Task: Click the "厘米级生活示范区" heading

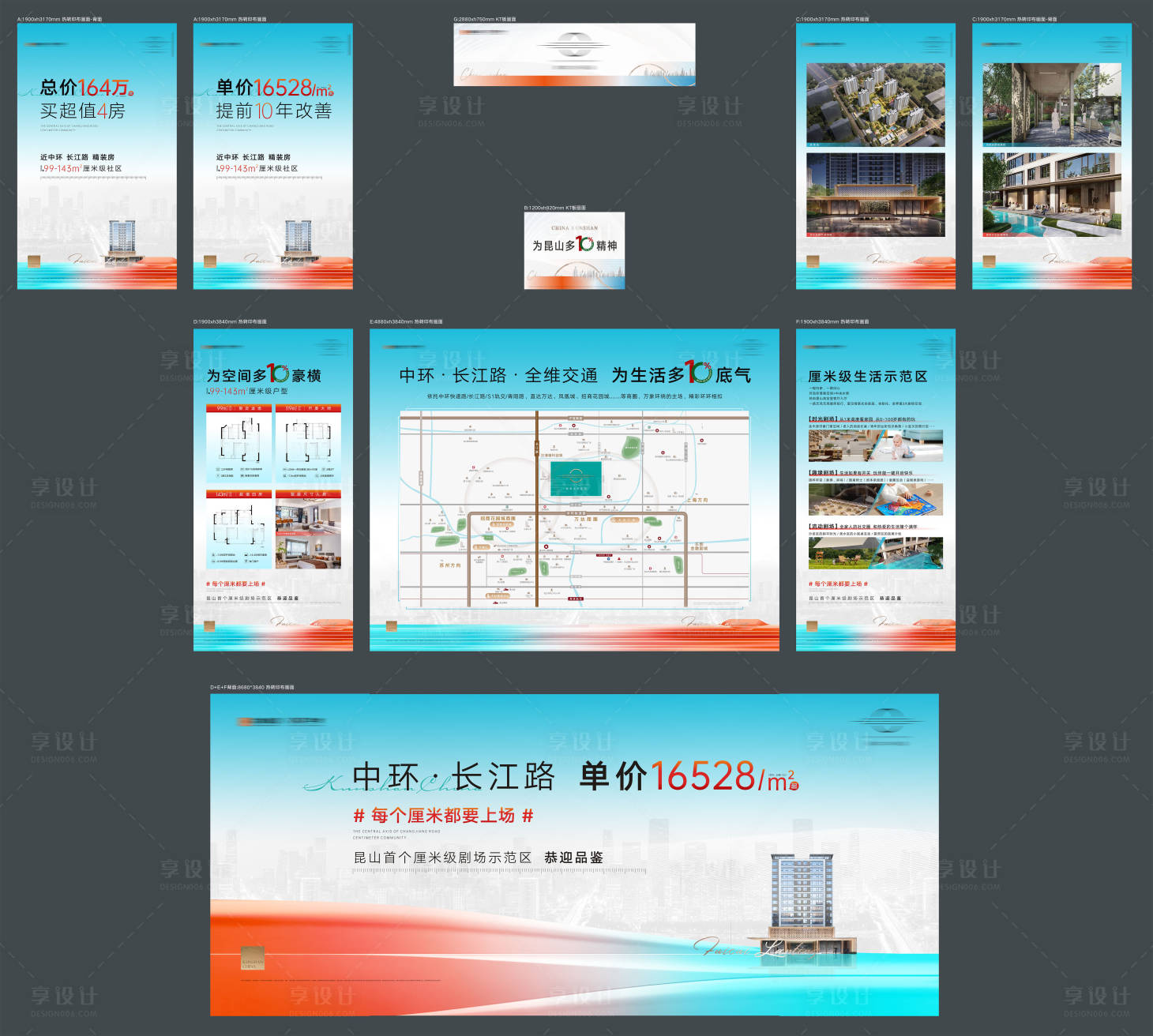Action: 867,377
